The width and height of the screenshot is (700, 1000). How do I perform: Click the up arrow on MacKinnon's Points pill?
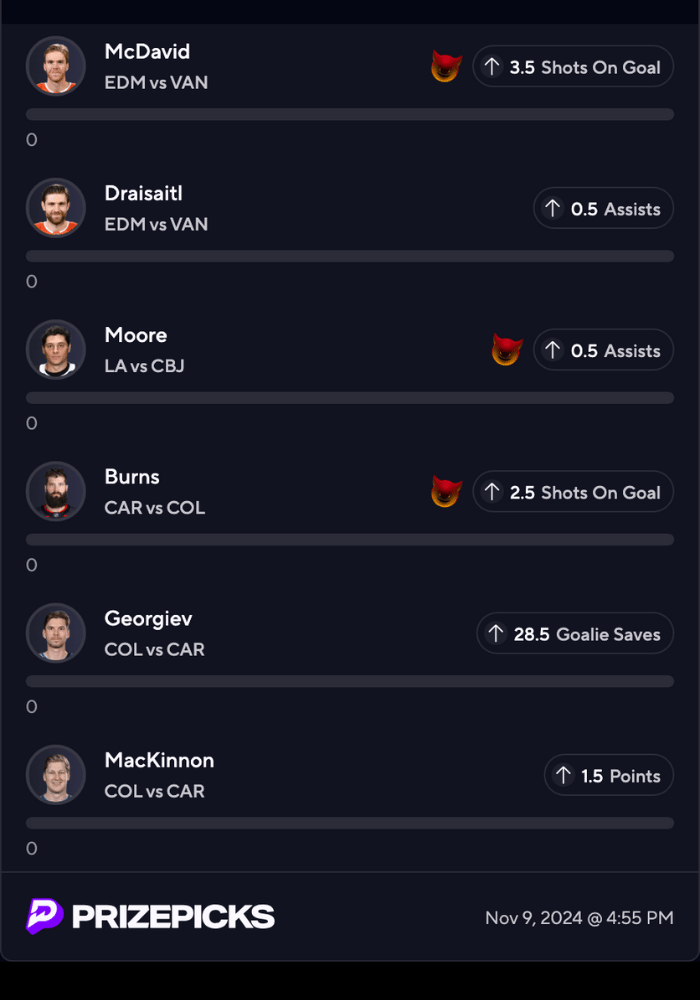564,776
